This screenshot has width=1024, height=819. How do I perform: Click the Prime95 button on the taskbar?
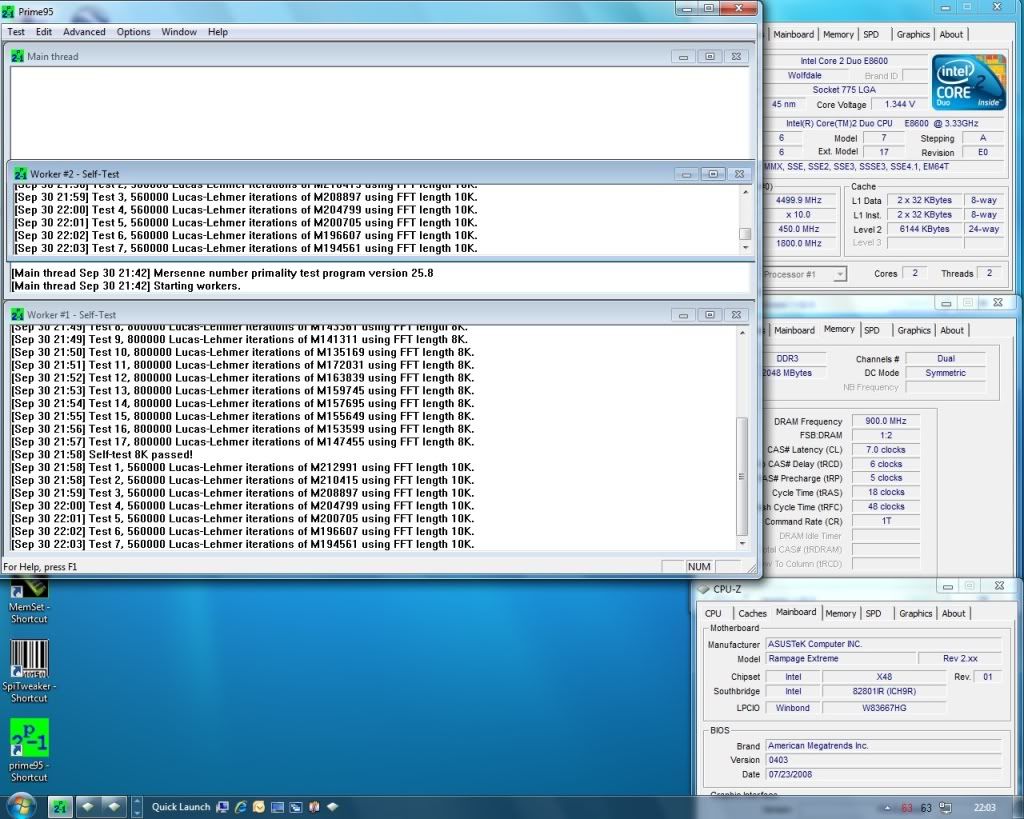click(x=60, y=807)
